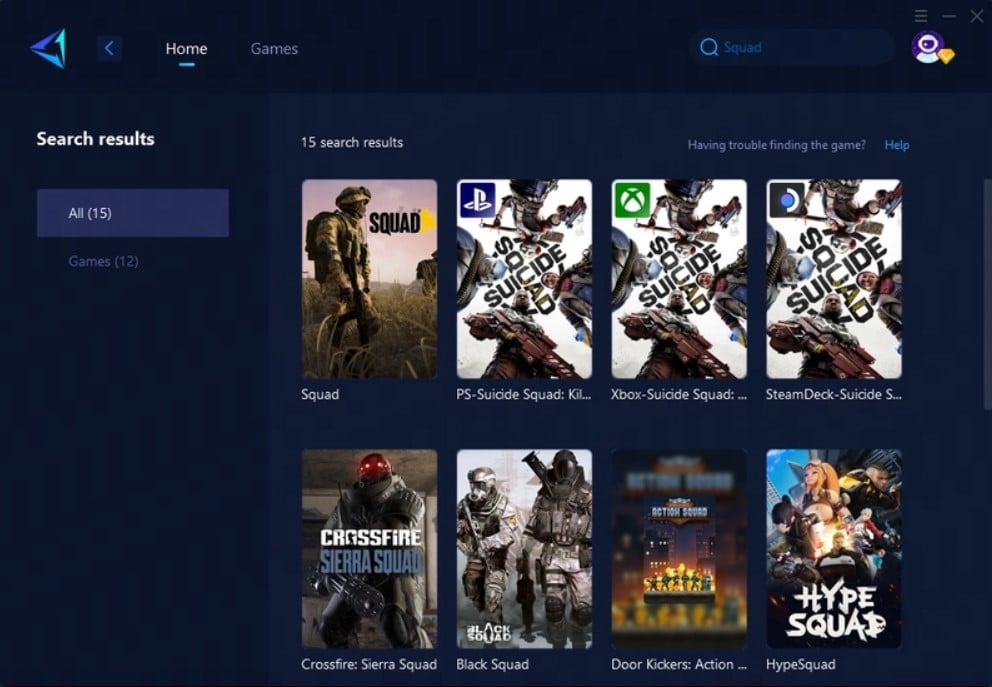Viewport: 992px width, 687px height.
Task: Click the "Xbox-Suicide Squad: ..." title
Action: [x=679, y=394]
